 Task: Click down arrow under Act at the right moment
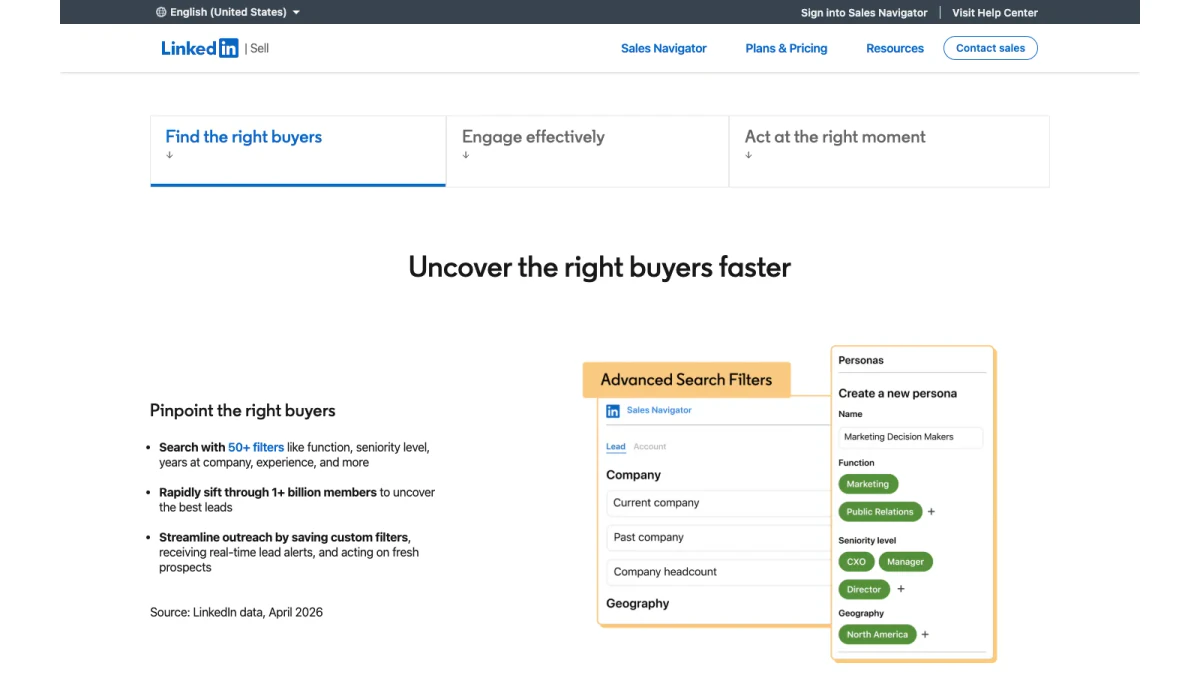click(x=749, y=155)
